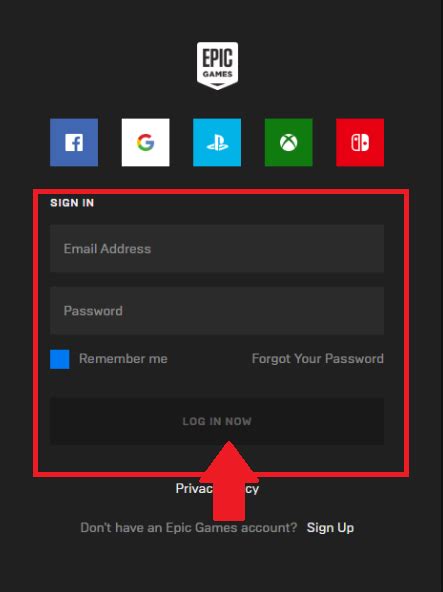Open the Forgot Your Password link
This screenshot has width=443, height=592.
[318, 358]
